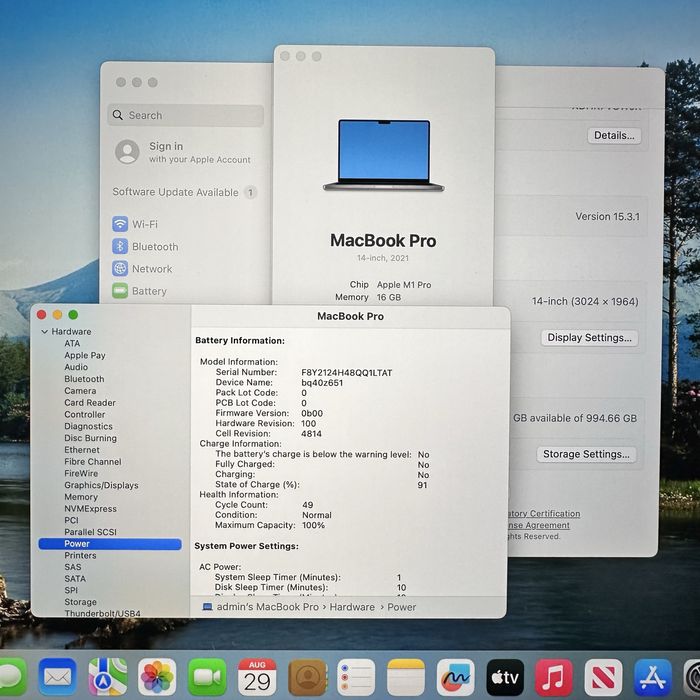
Task: Open the Mail app in Dock
Action: (x=57, y=677)
